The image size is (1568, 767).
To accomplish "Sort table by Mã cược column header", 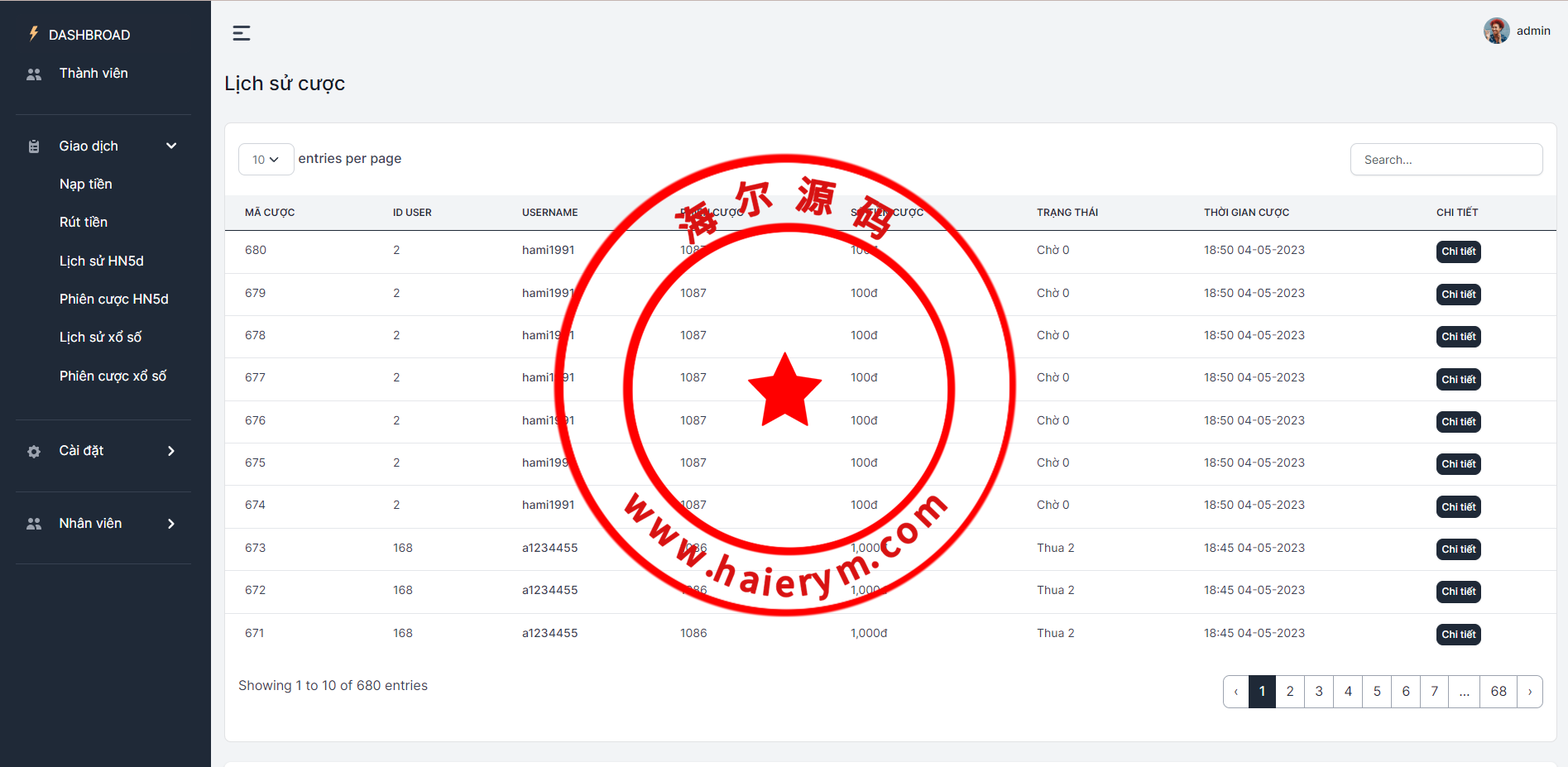I will pyautogui.click(x=270, y=213).
